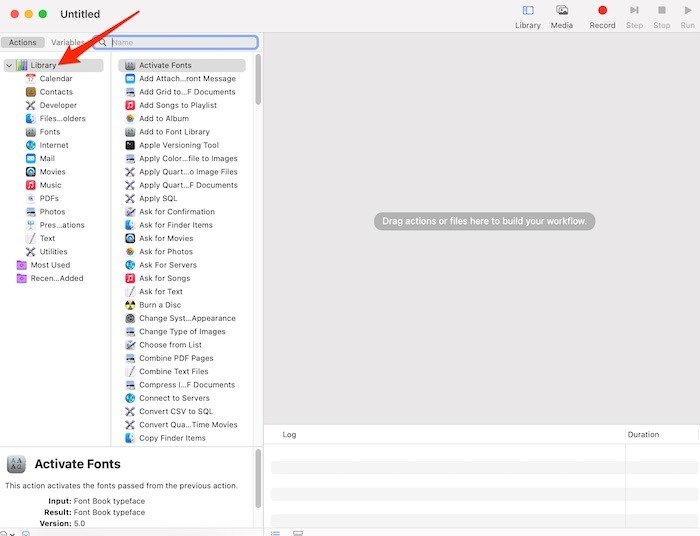Select Apply Quartz filter to PDF Documents
This screenshot has height=536, width=700.
coord(182,185)
